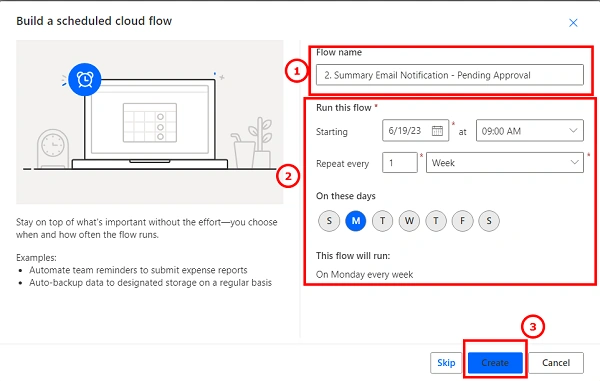Close the scheduled cloud flow dialog

(x=573, y=23)
